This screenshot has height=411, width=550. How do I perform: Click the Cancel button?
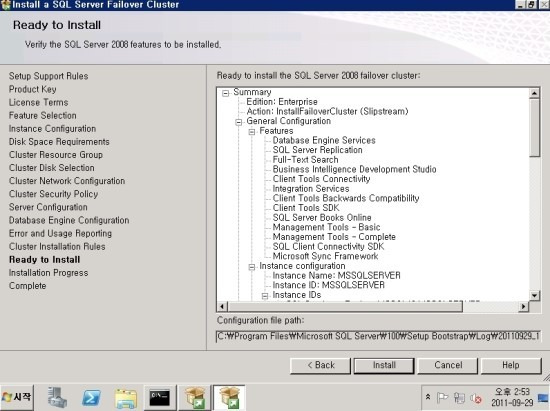[448, 365]
